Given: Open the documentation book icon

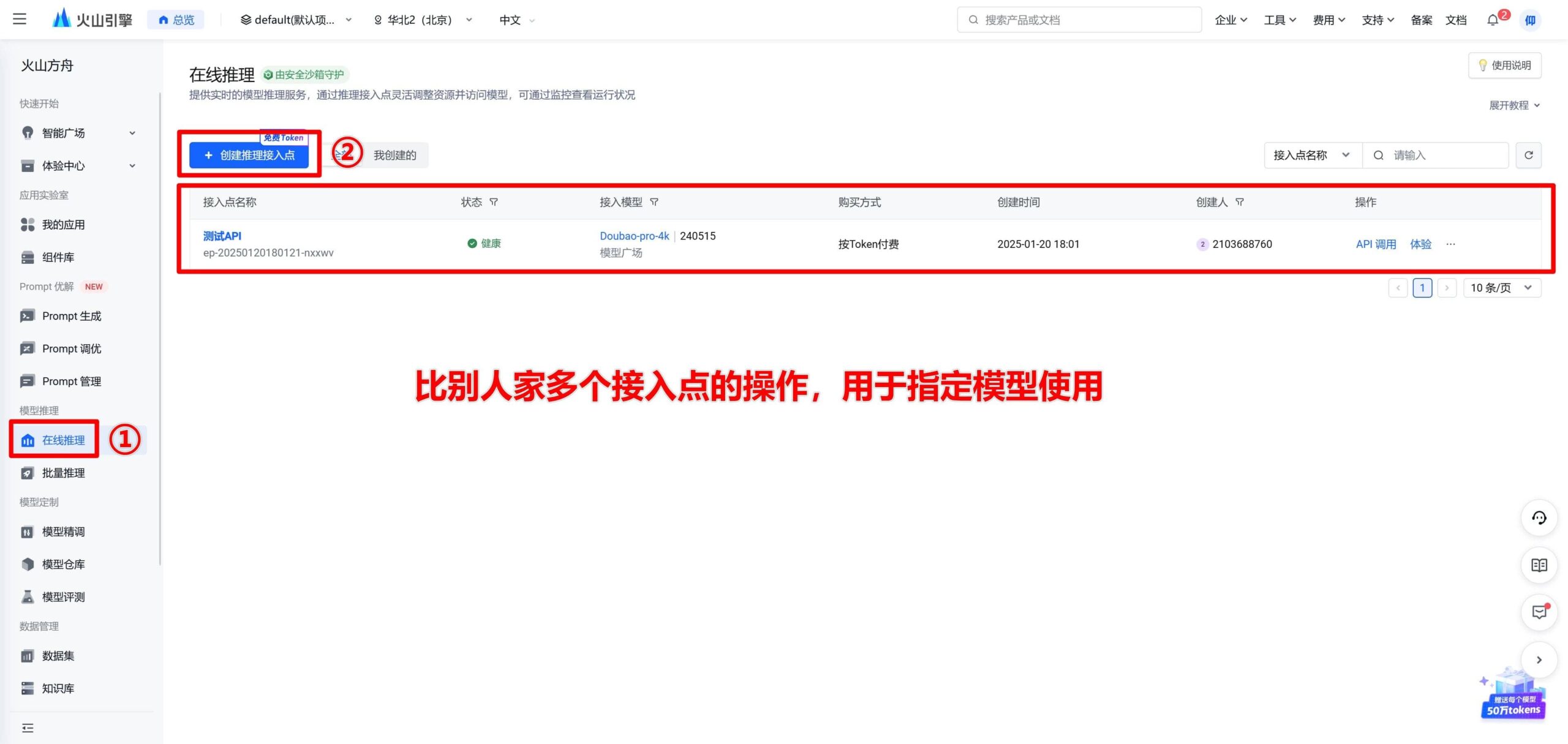Looking at the screenshot, I should point(1539,565).
